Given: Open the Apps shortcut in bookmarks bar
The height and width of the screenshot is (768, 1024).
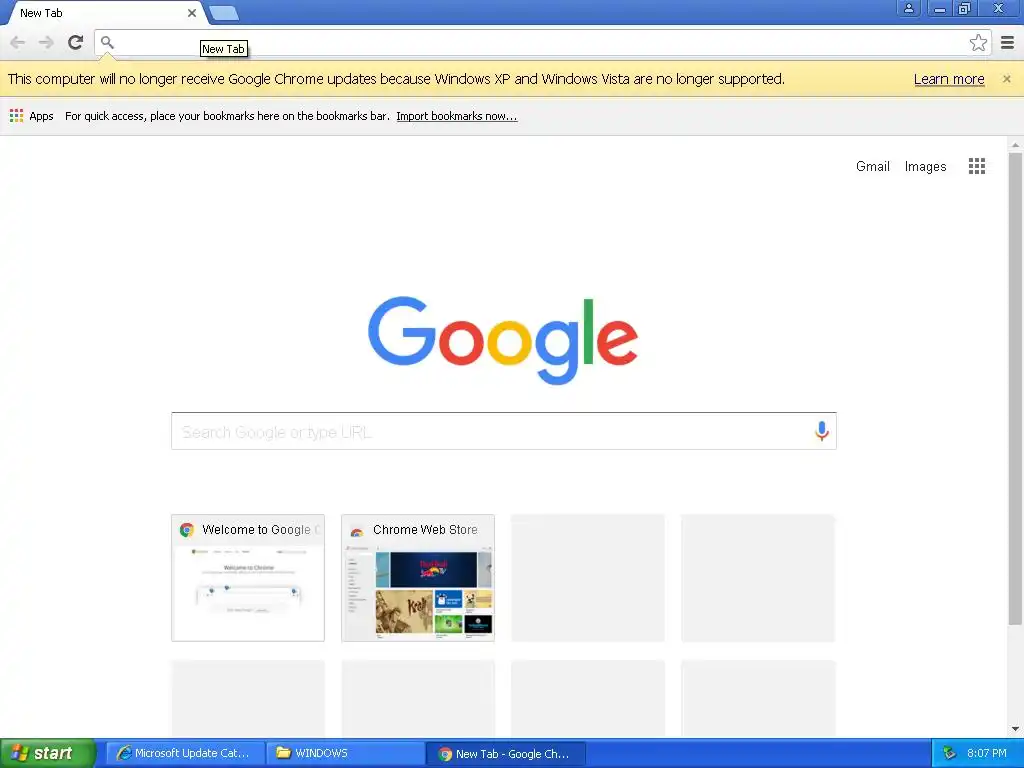Looking at the screenshot, I should [x=31, y=116].
